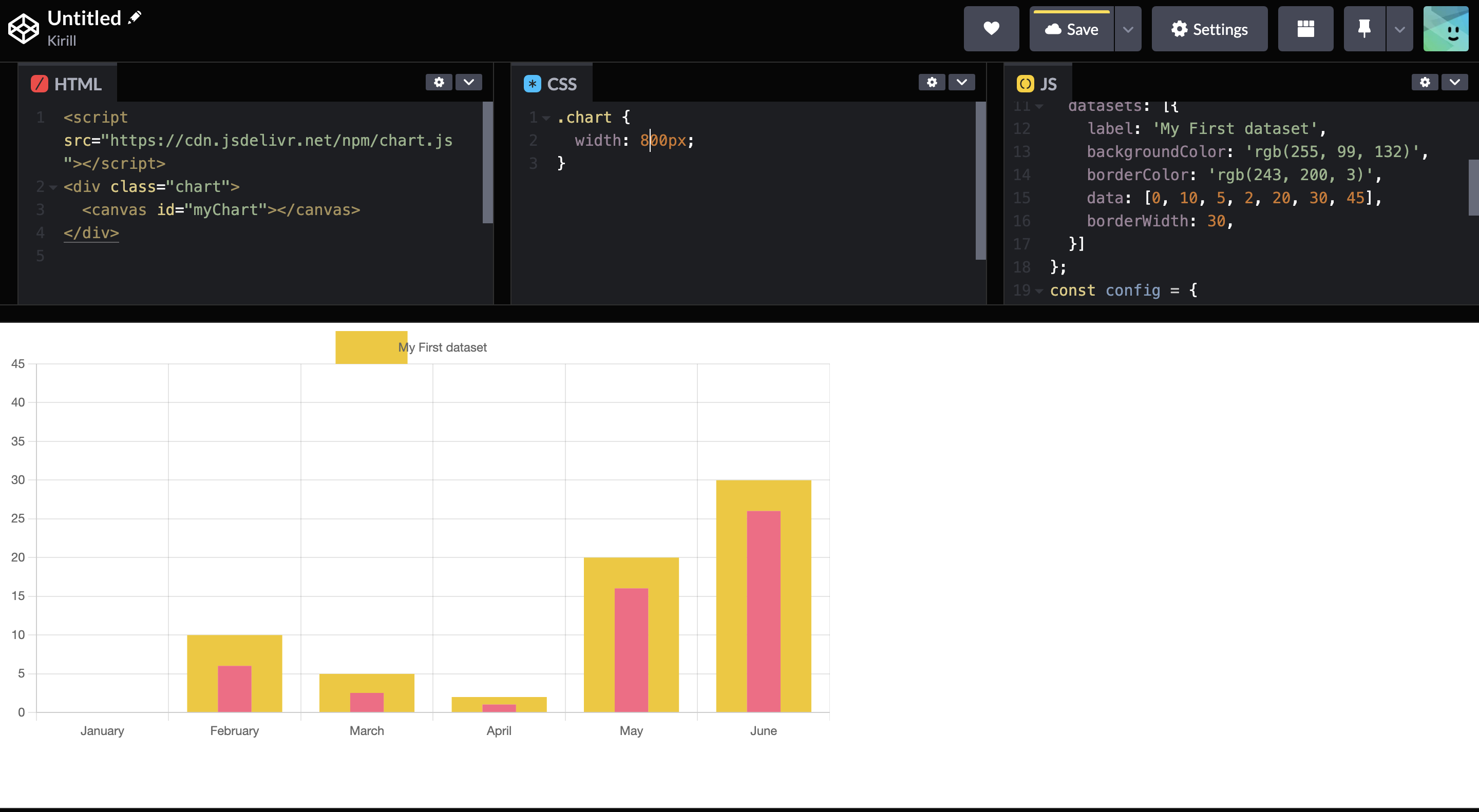Change the editor layout view

pyautogui.click(x=1305, y=29)
